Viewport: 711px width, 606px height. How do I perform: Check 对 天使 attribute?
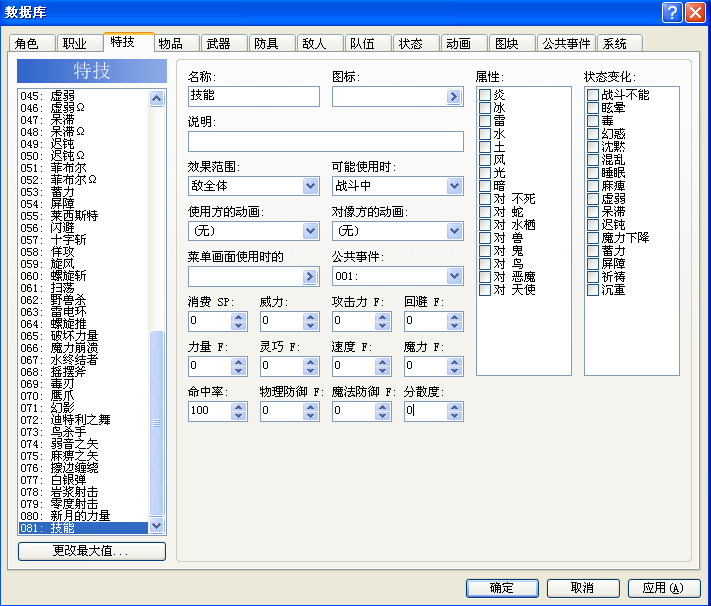point(485,289)
